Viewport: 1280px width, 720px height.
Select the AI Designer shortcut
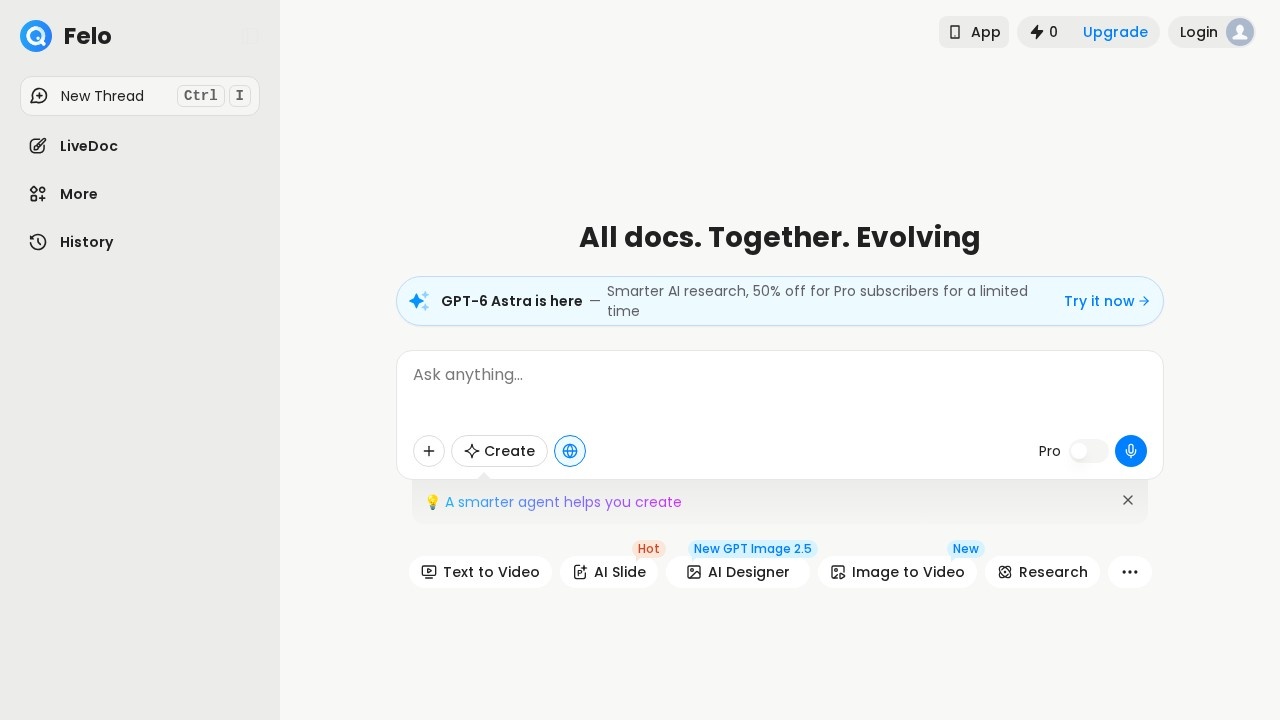click(x=738, y=572)
